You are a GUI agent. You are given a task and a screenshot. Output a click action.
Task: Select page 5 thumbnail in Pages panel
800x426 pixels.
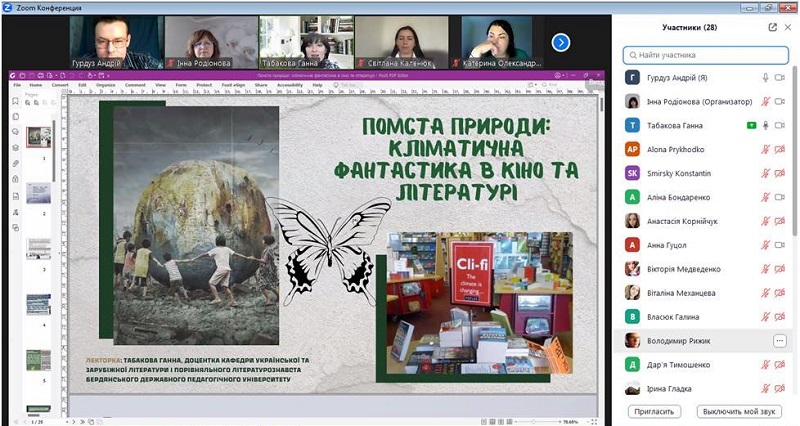[x=39, y=360]
